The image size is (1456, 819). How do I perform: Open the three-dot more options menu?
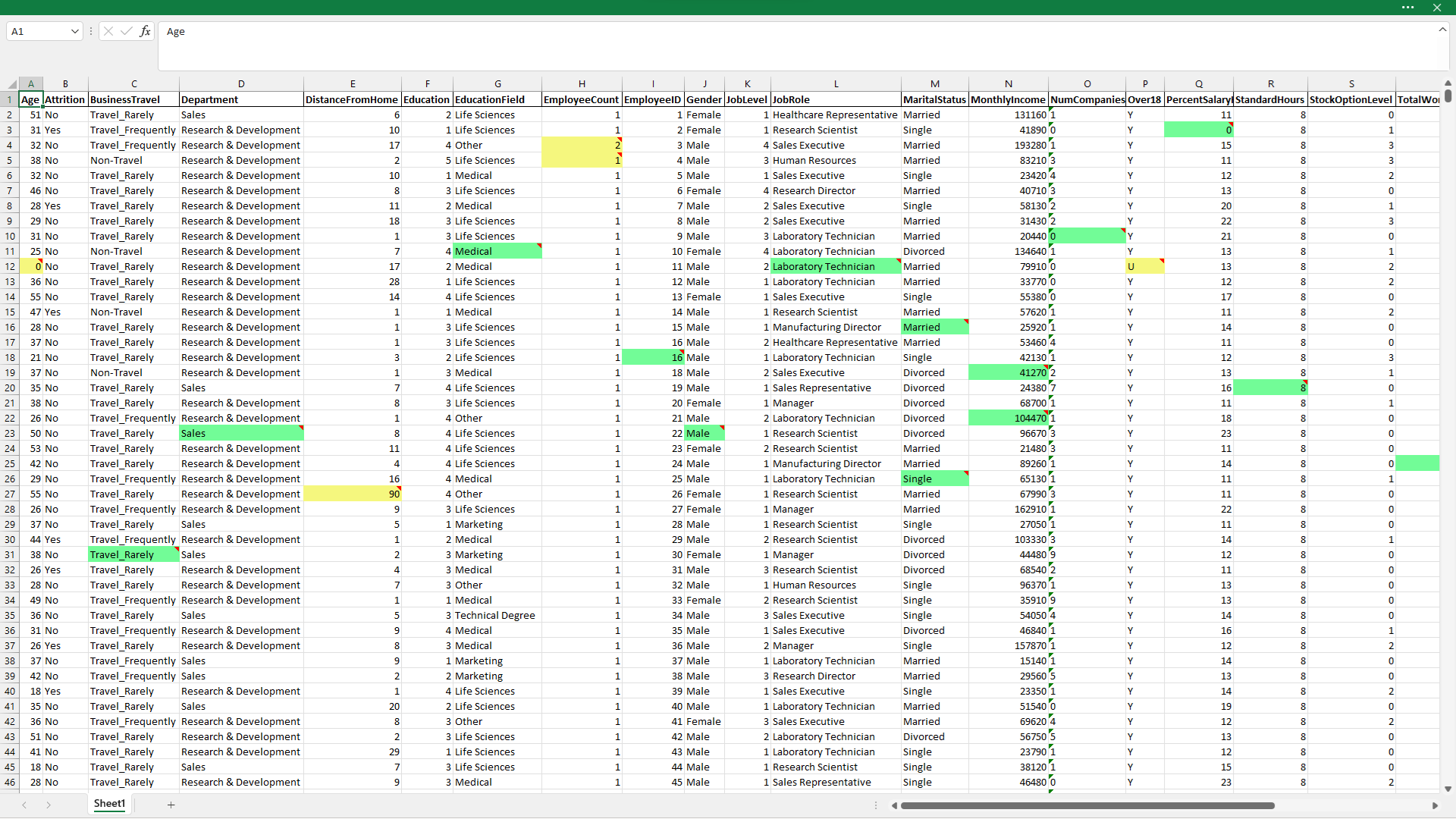click(x=1408, y=8)
